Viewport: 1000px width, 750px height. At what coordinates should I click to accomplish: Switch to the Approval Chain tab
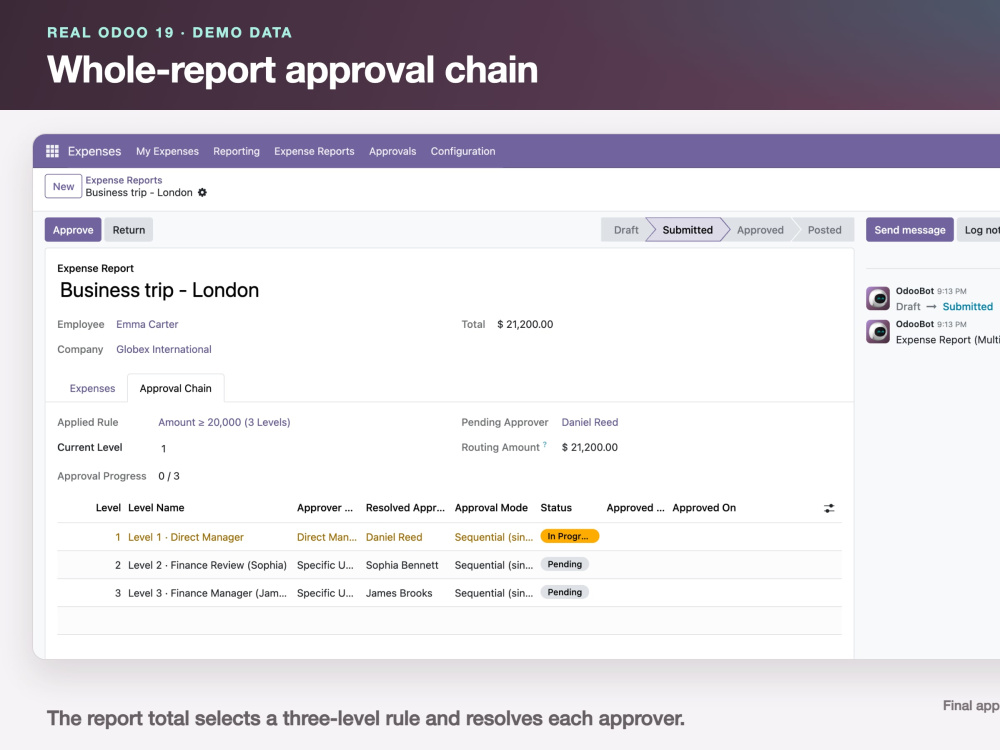pyautogui.click(x=175, y=388)
